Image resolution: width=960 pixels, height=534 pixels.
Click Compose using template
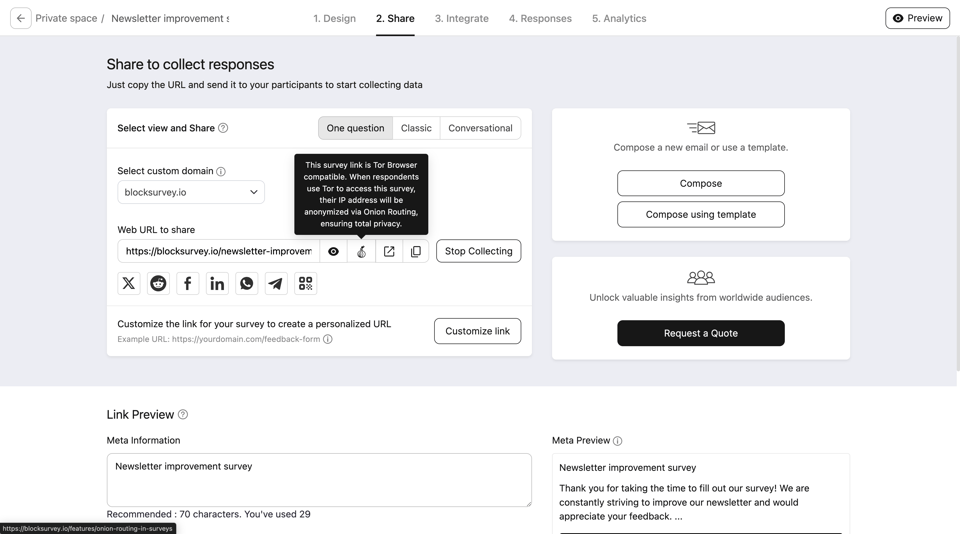point(700,214)
